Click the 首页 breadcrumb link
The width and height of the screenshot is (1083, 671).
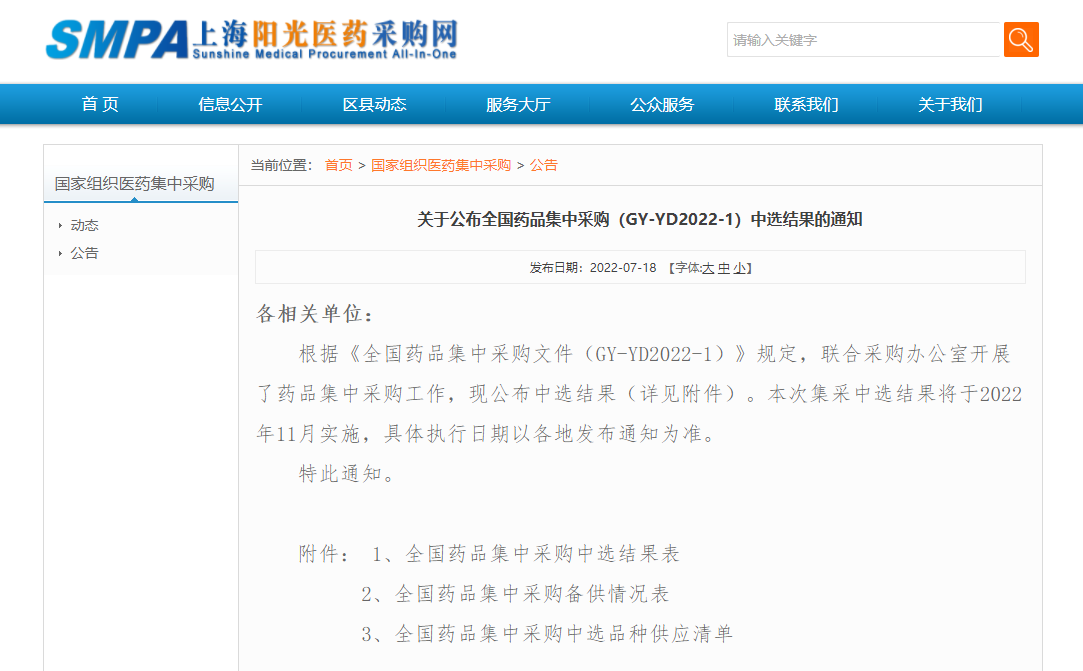338,165
